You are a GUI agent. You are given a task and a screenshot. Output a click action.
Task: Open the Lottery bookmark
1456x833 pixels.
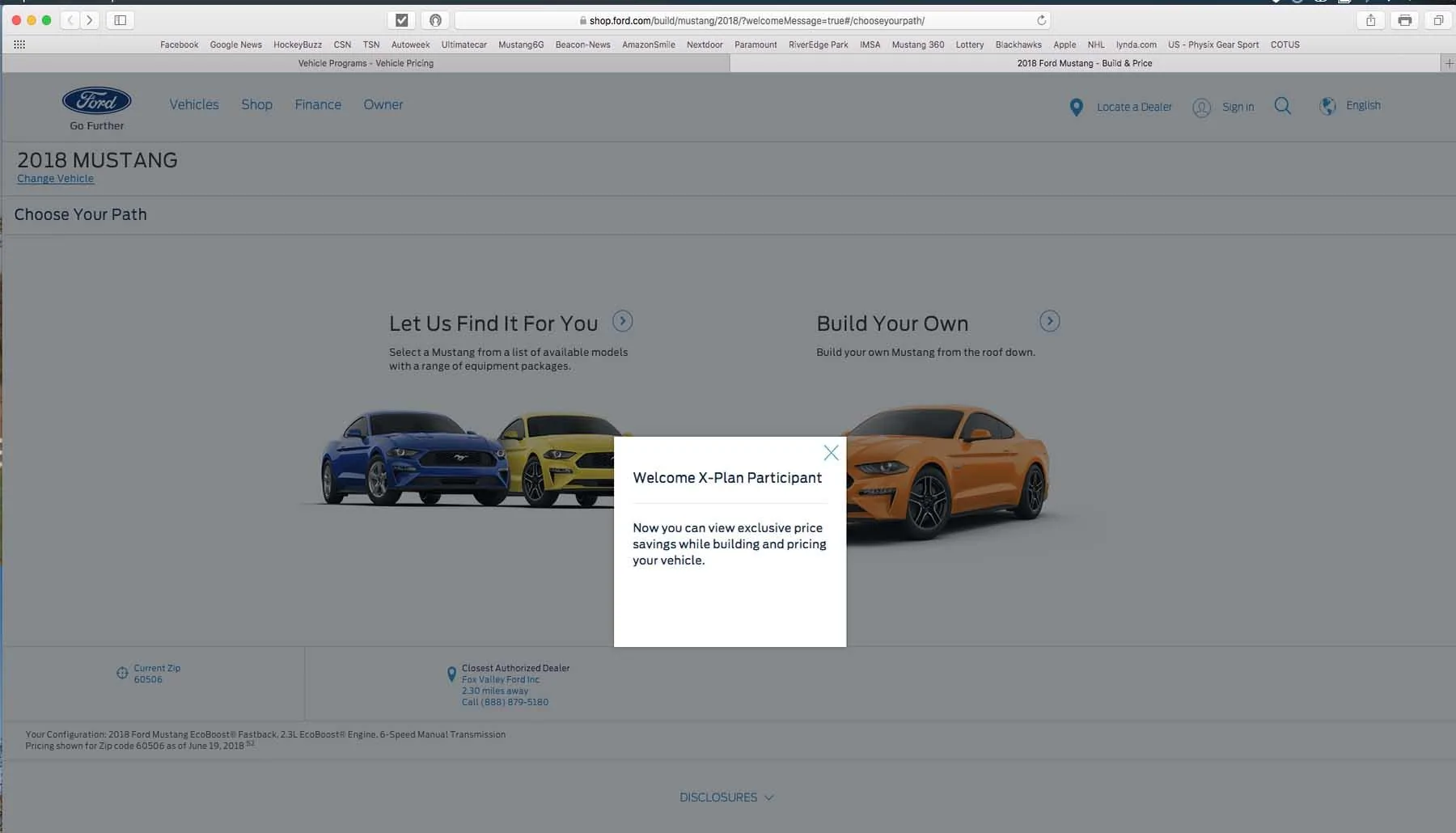969,44
